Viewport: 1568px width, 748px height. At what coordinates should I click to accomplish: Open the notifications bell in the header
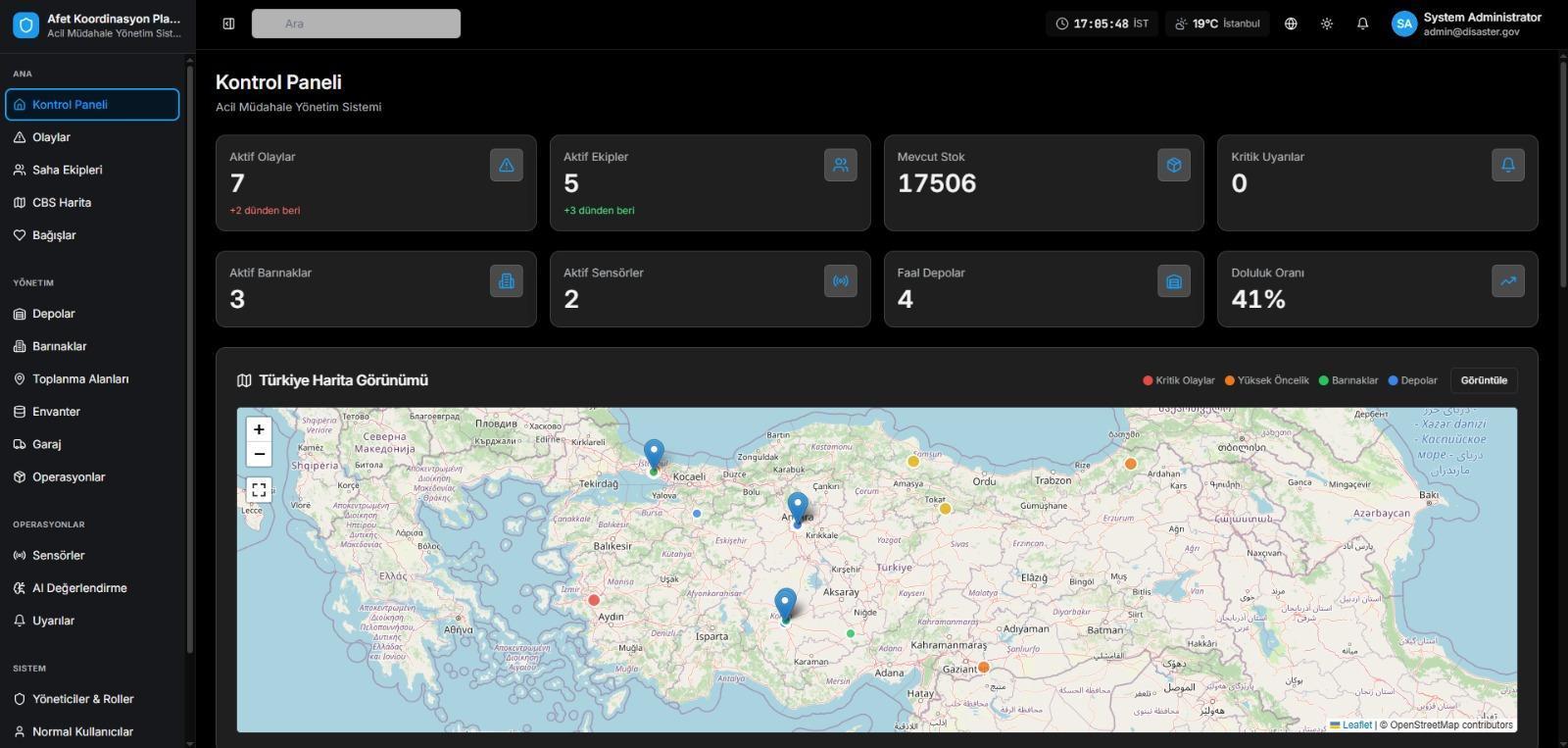point(1362,24)
